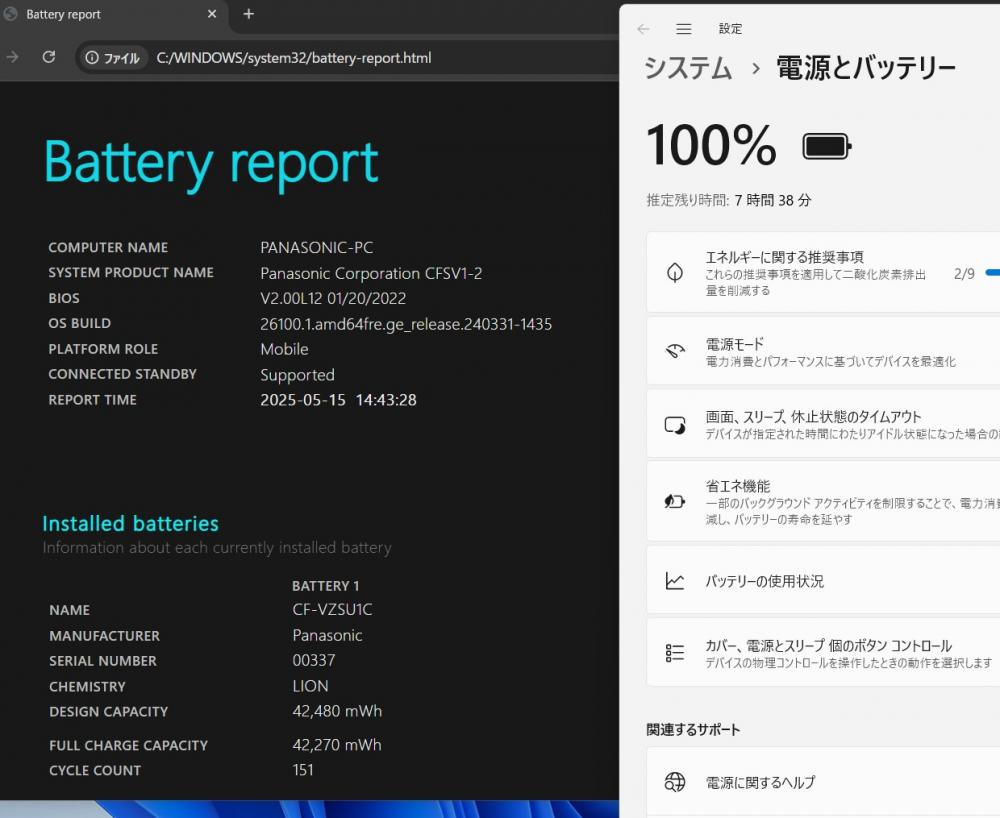Select platform role value Mobile
Image resolution: width=1000 pixels, height=818 pixels.
(x=284, y=349)
